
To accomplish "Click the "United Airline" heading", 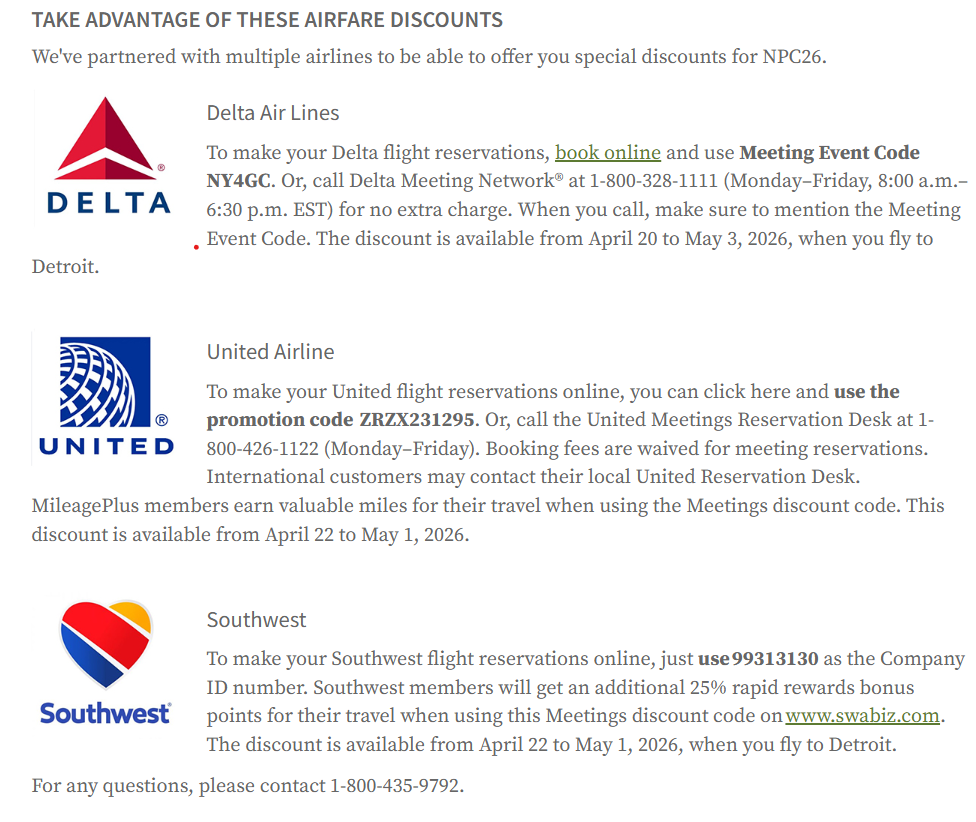I will tap(270, 352).
